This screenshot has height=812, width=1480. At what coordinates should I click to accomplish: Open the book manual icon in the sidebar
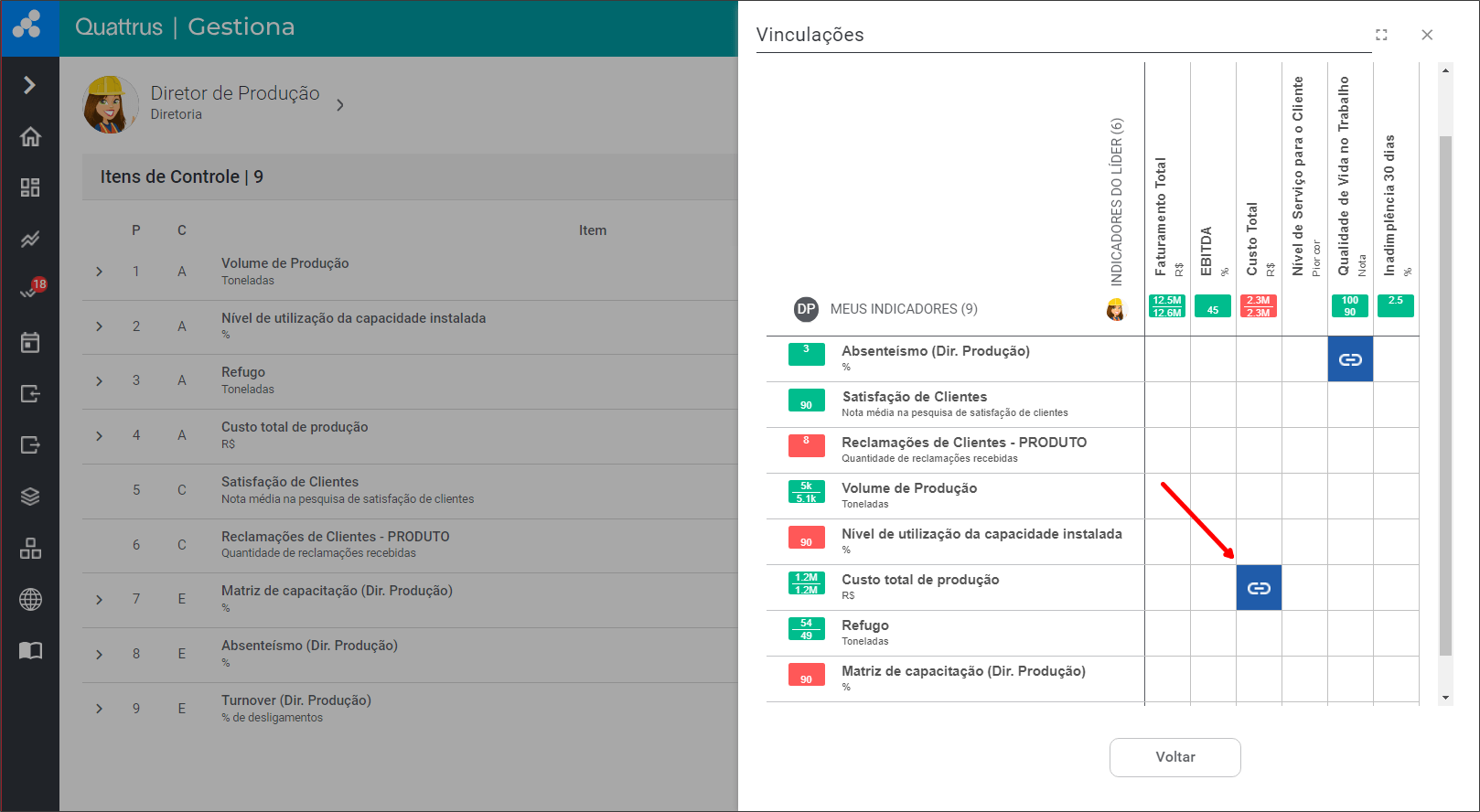pyautogui.click(x=30, y=650)
